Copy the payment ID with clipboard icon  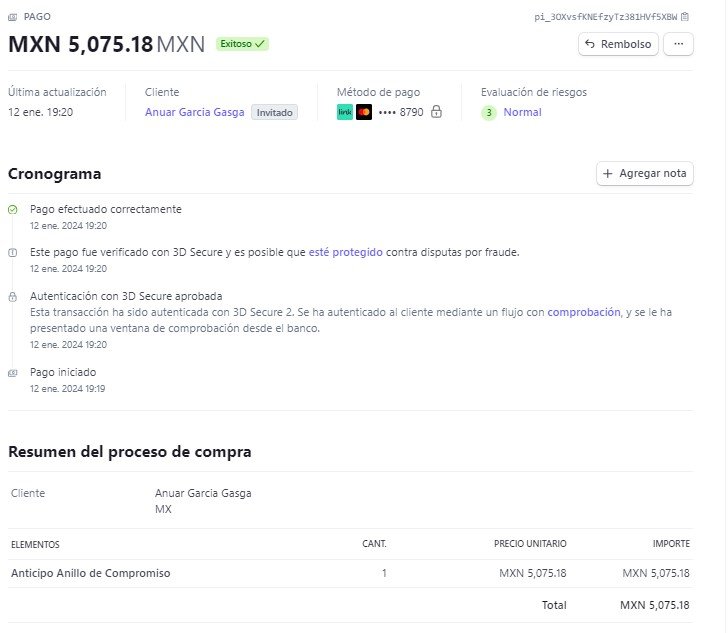pyautogui.click(x=685, y=17)
